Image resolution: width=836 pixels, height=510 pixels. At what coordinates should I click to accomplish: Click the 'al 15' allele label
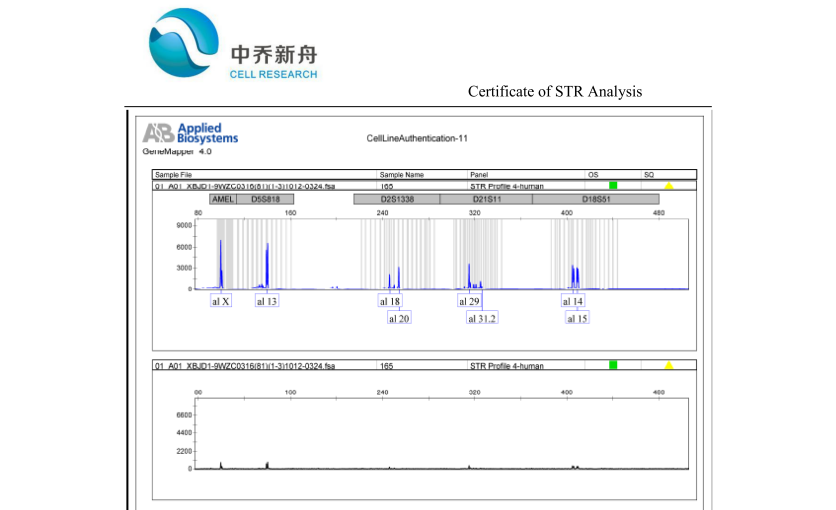(x=577, y=318)
